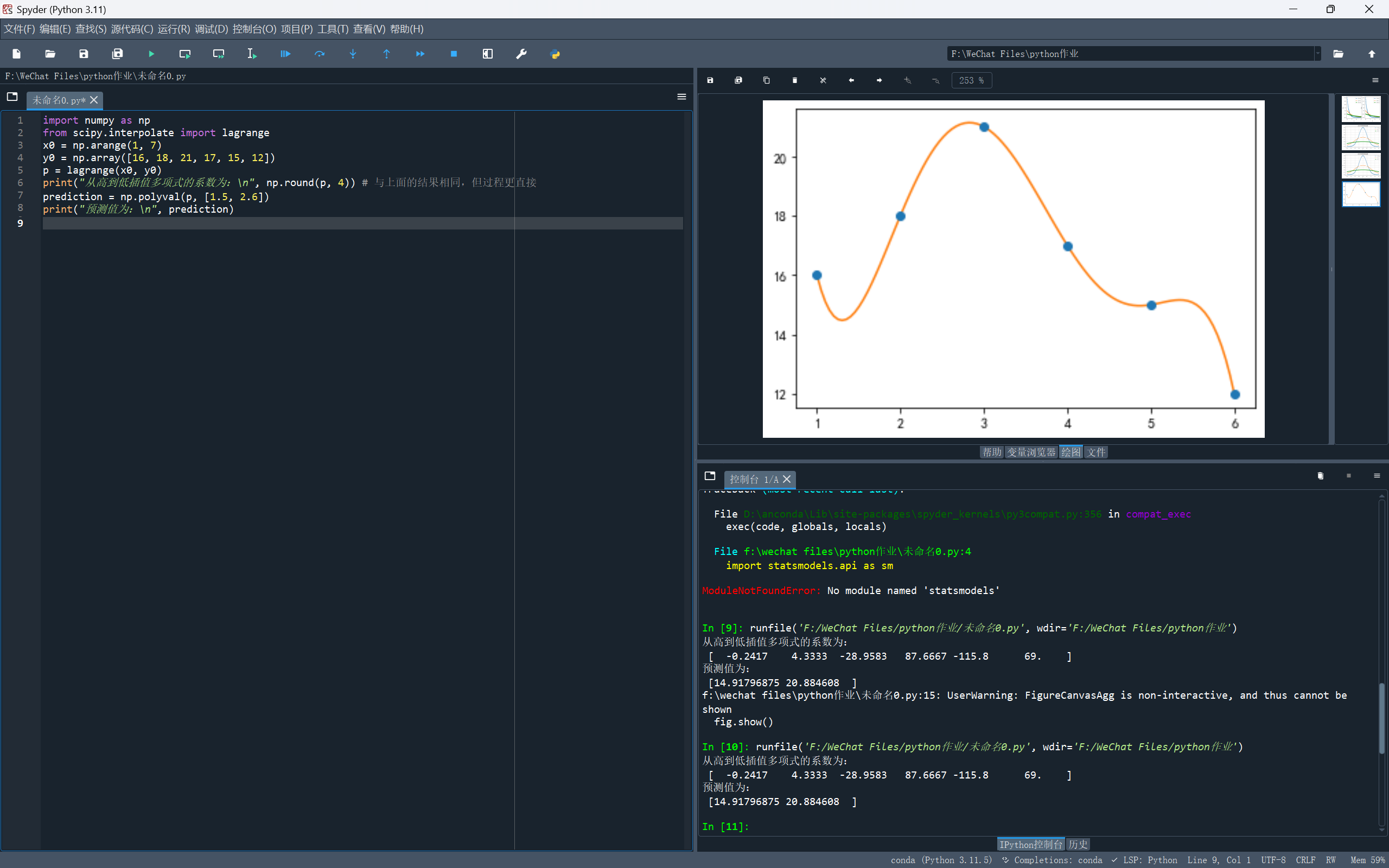Switch to the 历史 tab
This screenshot has width=1389, height=868.
tap(1078, 845)
